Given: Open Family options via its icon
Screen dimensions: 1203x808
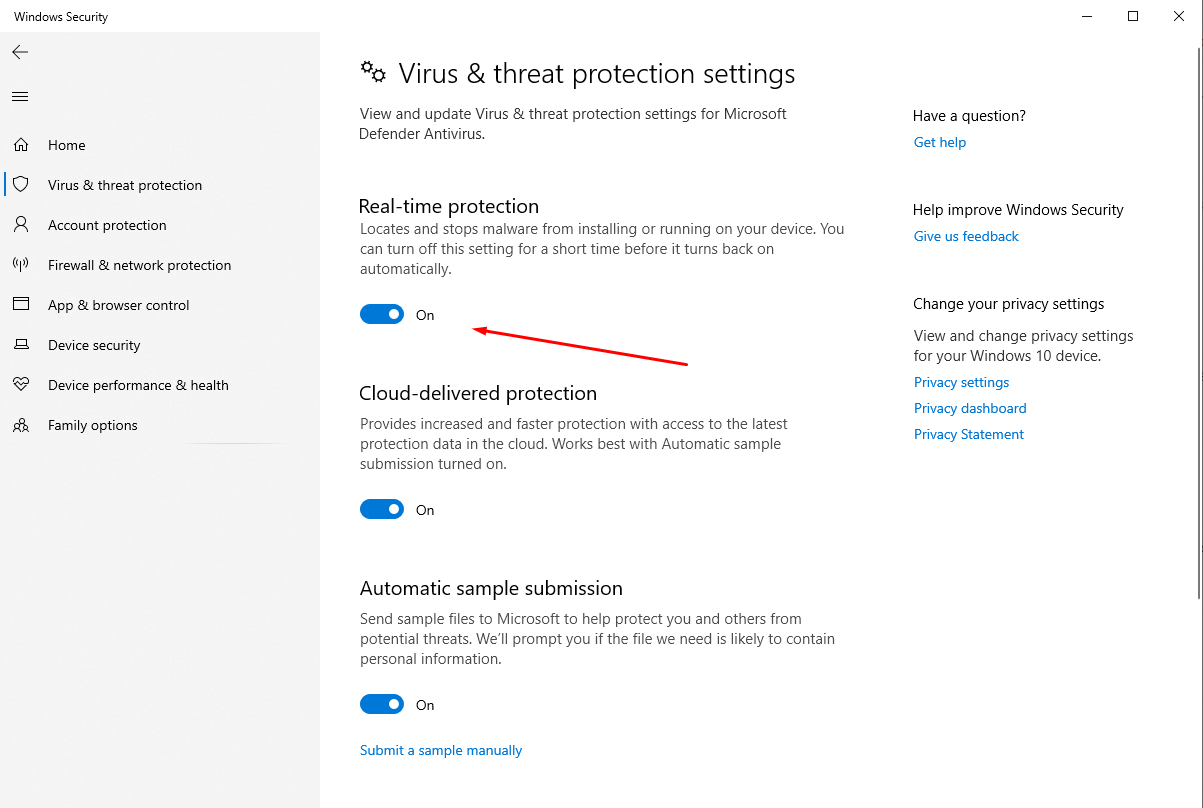Looking at the screenshot, I should tap(21, 424).
